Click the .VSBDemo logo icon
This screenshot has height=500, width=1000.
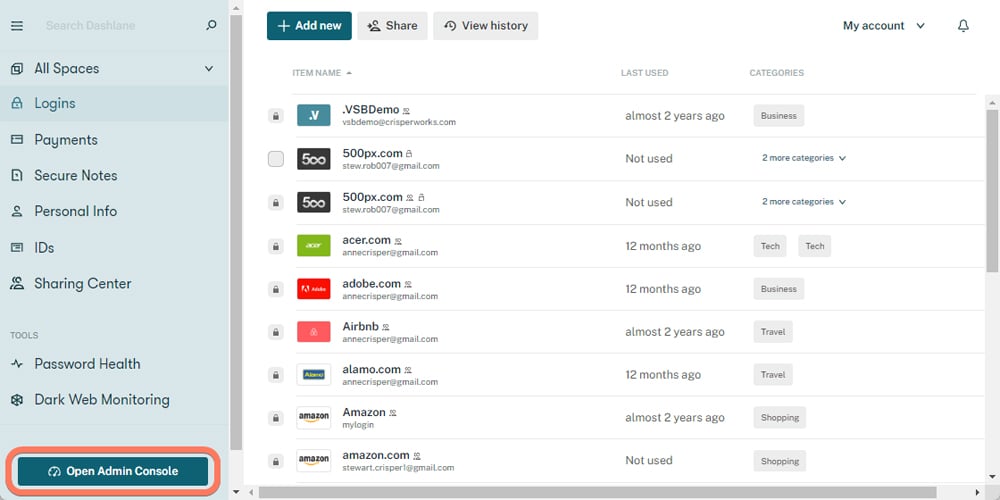[x=313, y=116]
